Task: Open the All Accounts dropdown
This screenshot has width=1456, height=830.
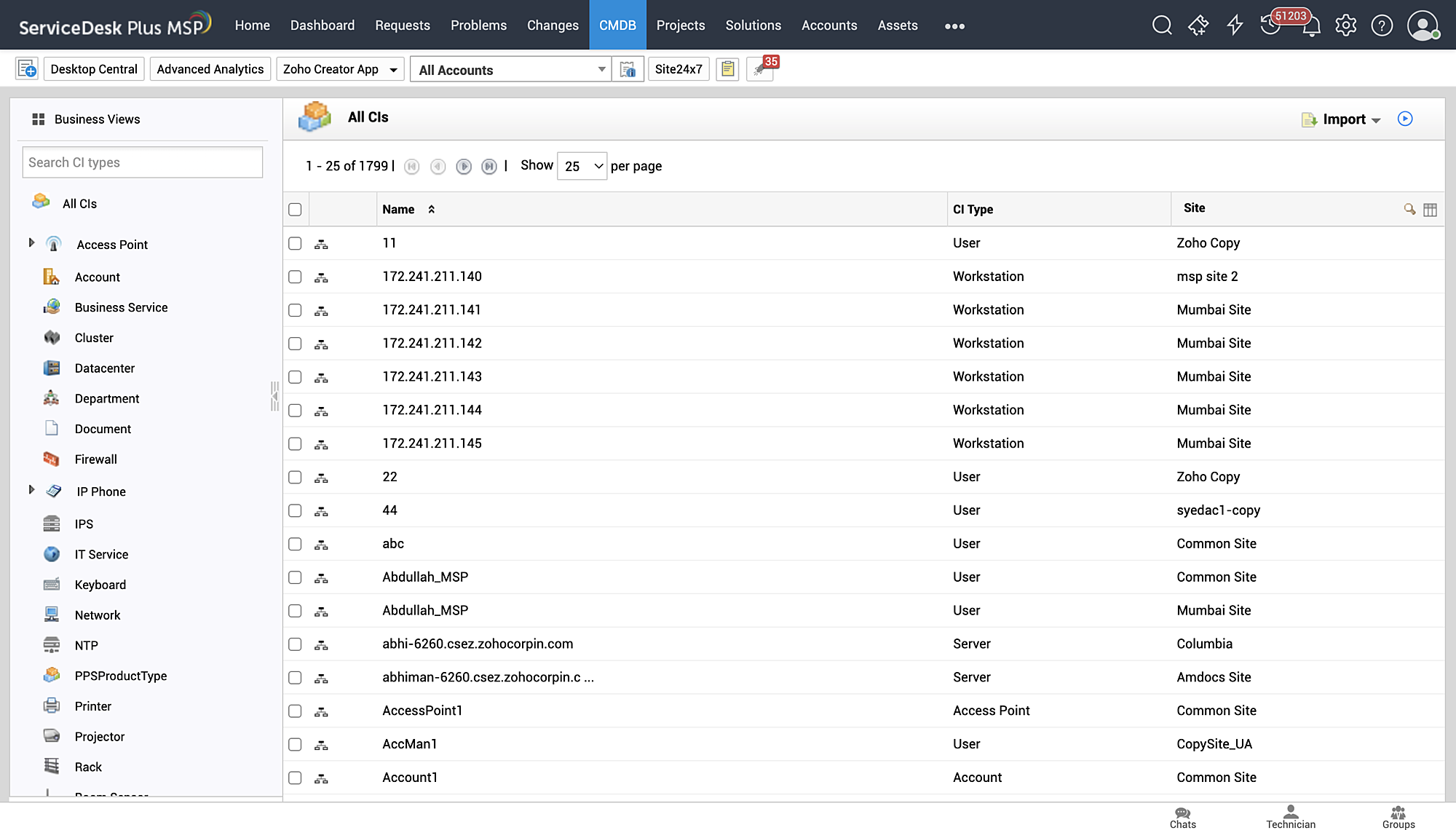Action: click(x=511, y=70)
